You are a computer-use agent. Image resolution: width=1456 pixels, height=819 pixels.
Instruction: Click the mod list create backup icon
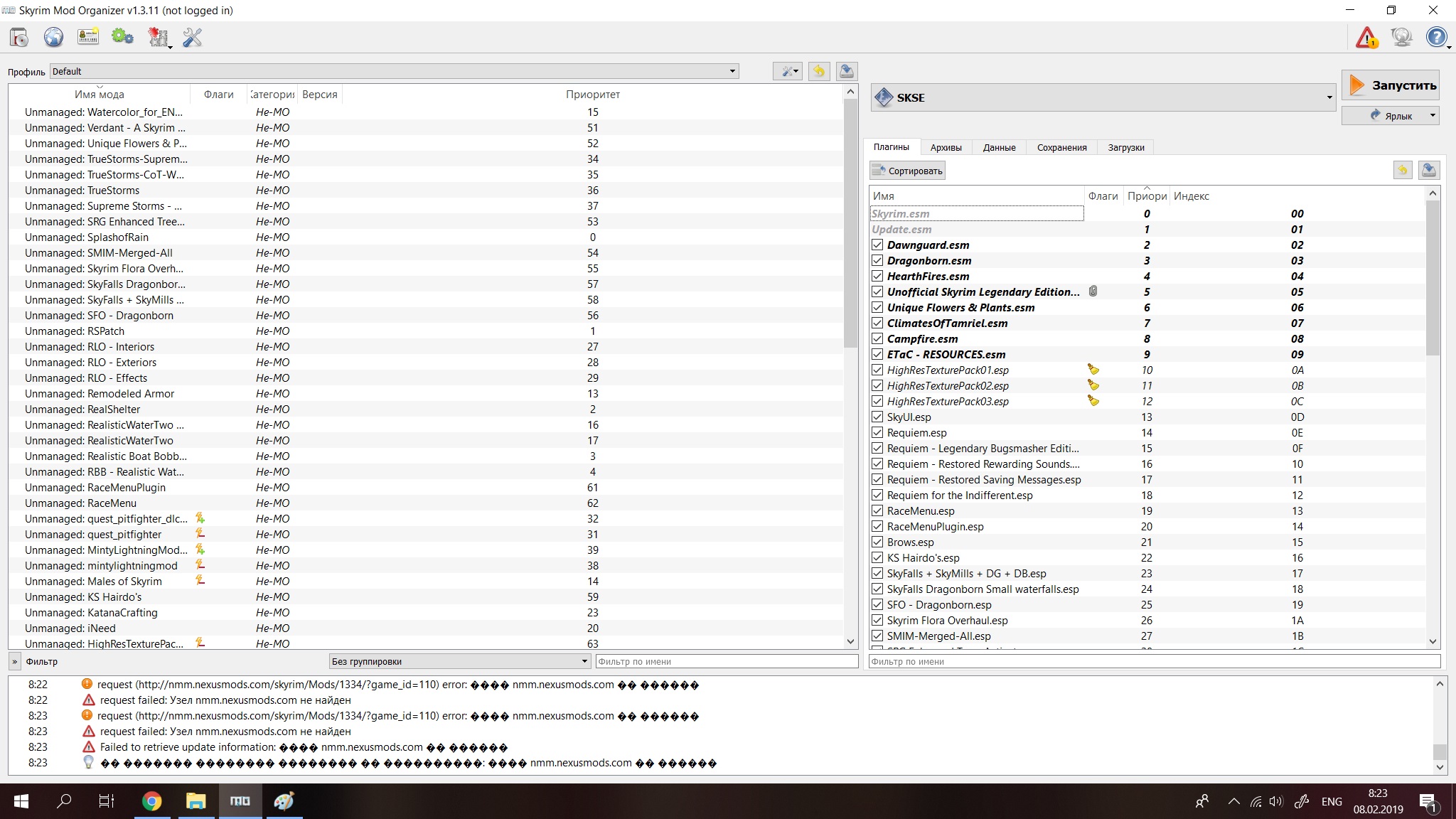coord(846,71)
